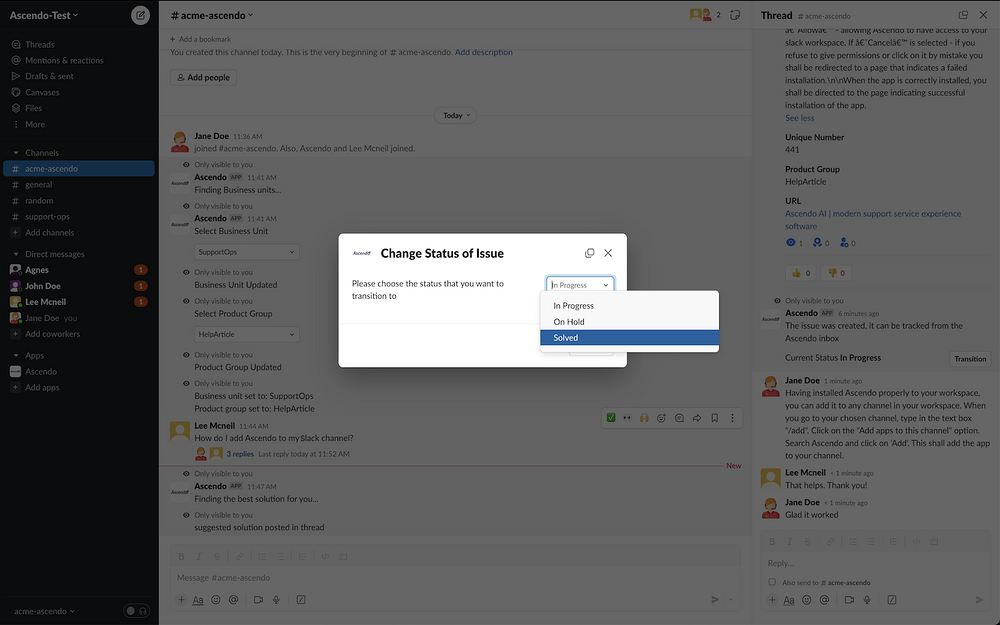Viewport: 1000px width, 625px height.
Task: Click Add channels in sidebar
Action: click(x=49, y=233)
